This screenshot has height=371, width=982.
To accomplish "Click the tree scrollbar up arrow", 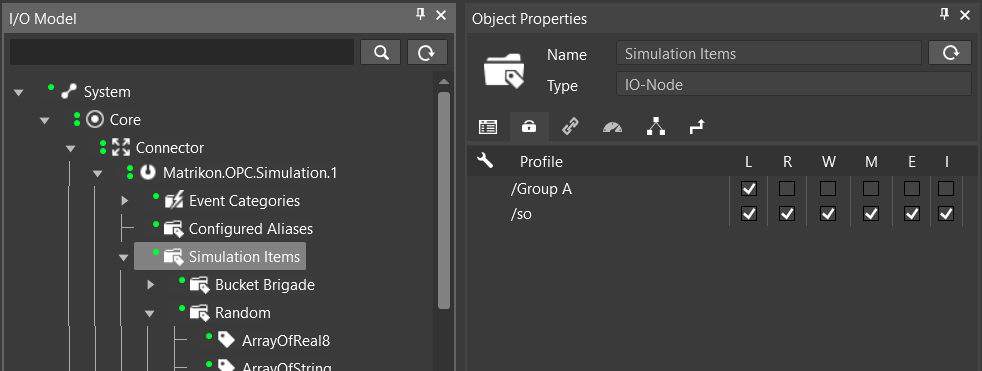I will 444,82.
